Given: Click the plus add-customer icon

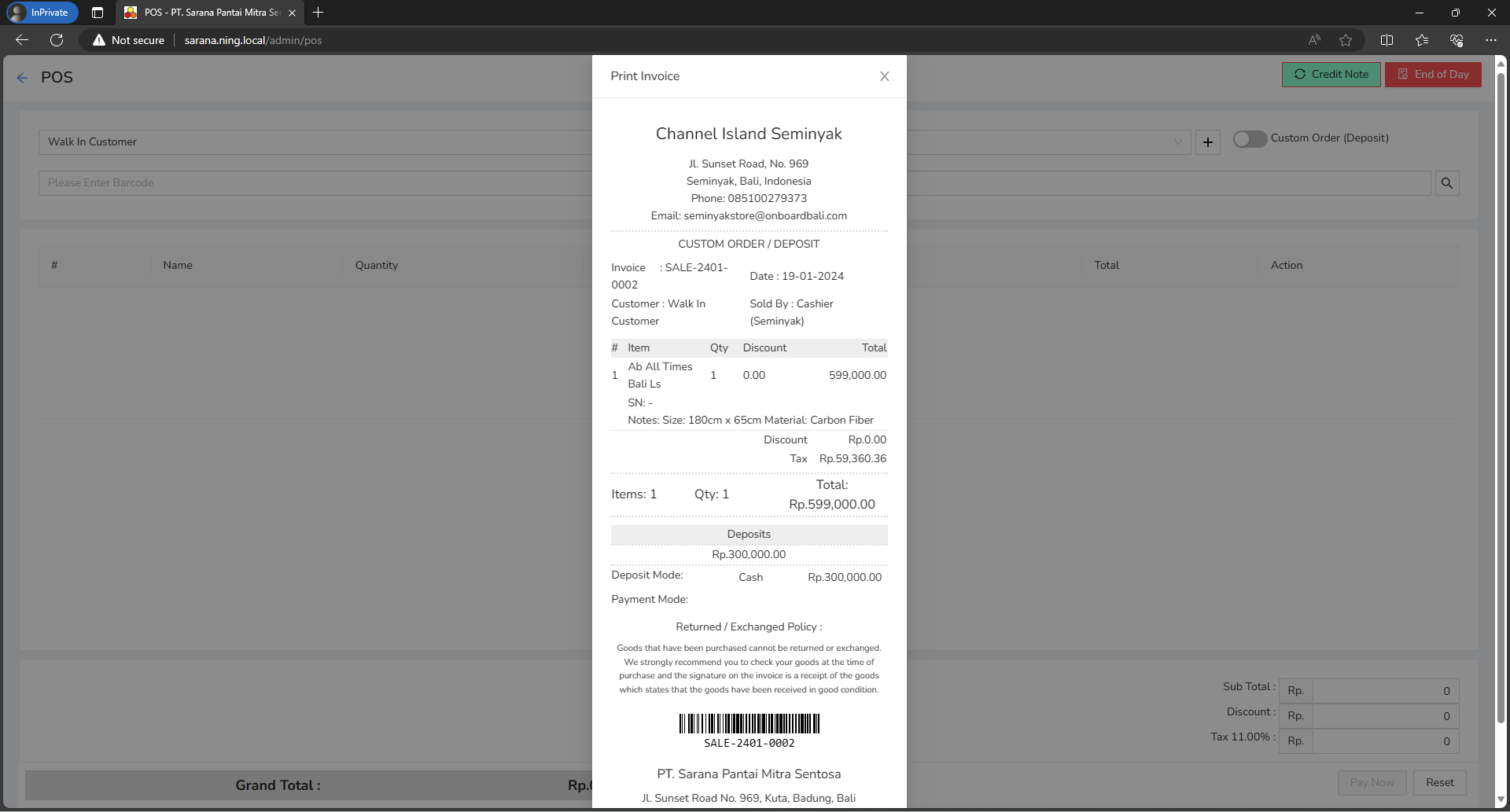Looking at the screenshot, I should pyautogui.click(x=1208, y=142).
